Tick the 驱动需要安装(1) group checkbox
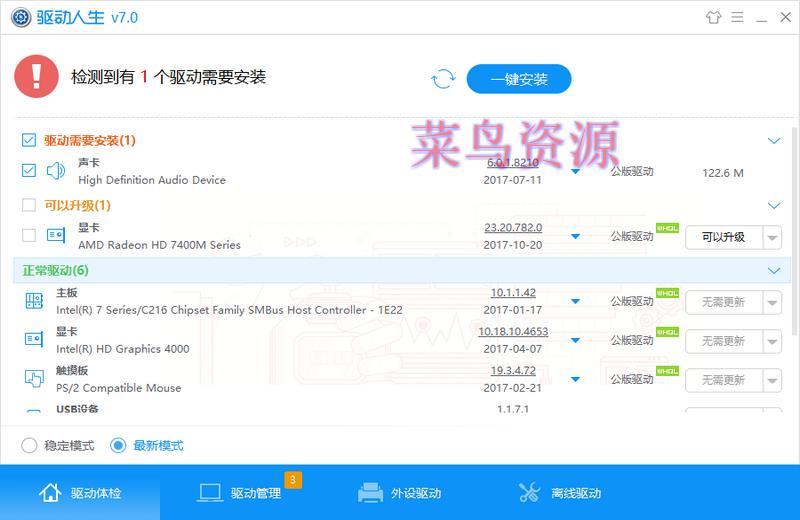The image size is (800, 520). click(x=29, y=140)
